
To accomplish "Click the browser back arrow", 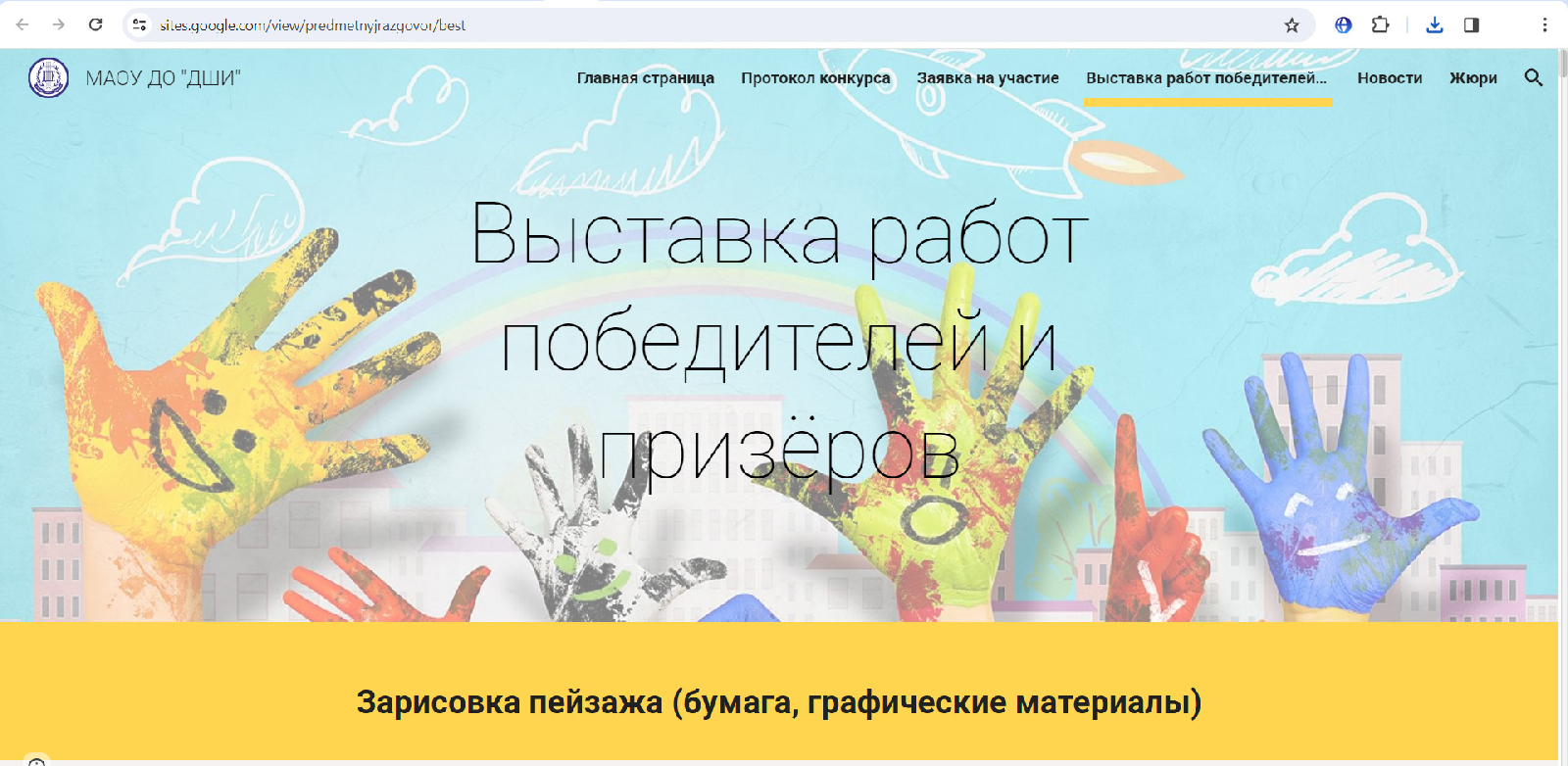I will tap(23, 24).
